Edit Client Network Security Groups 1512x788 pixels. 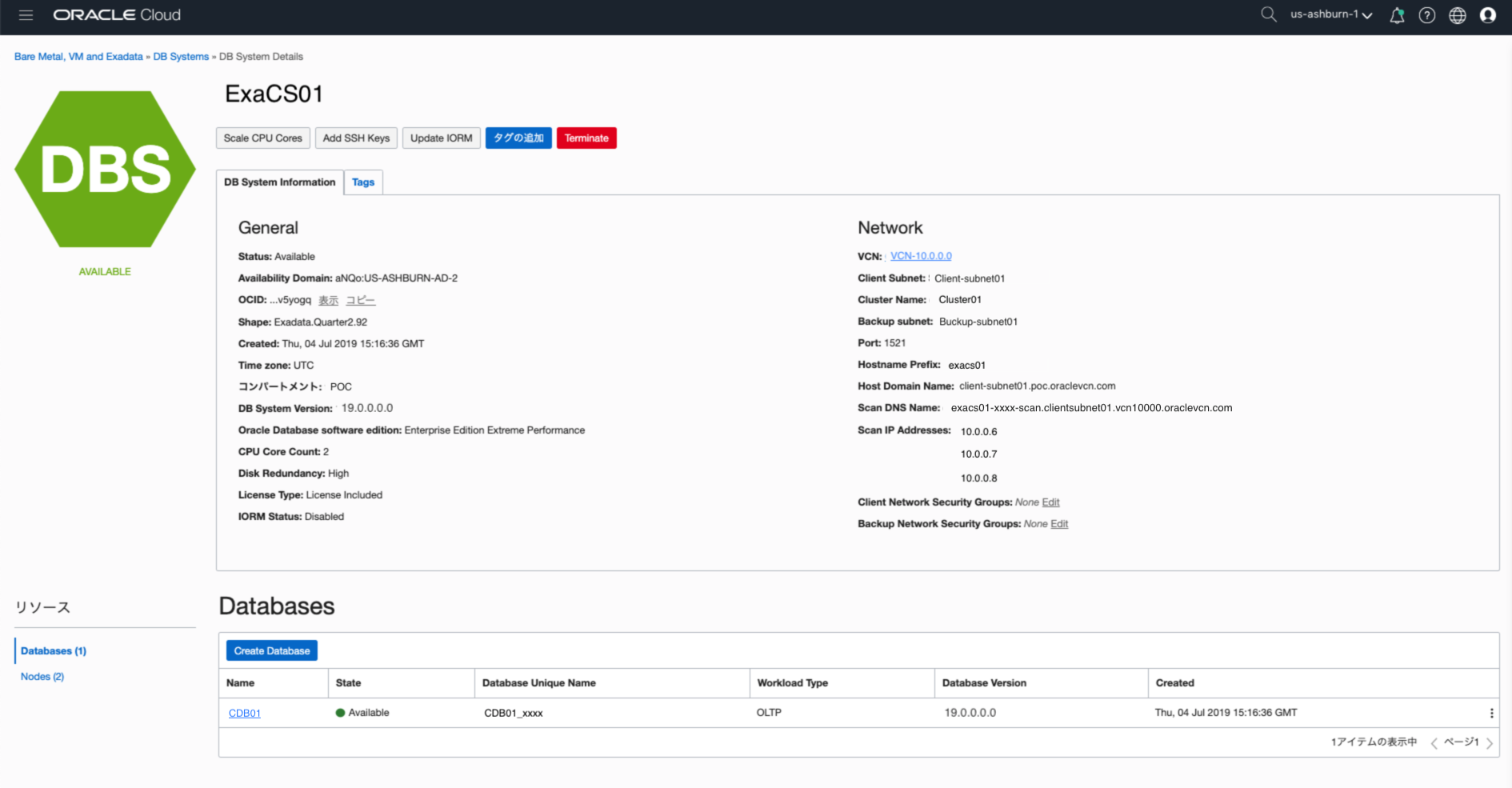click(1050, 502)
